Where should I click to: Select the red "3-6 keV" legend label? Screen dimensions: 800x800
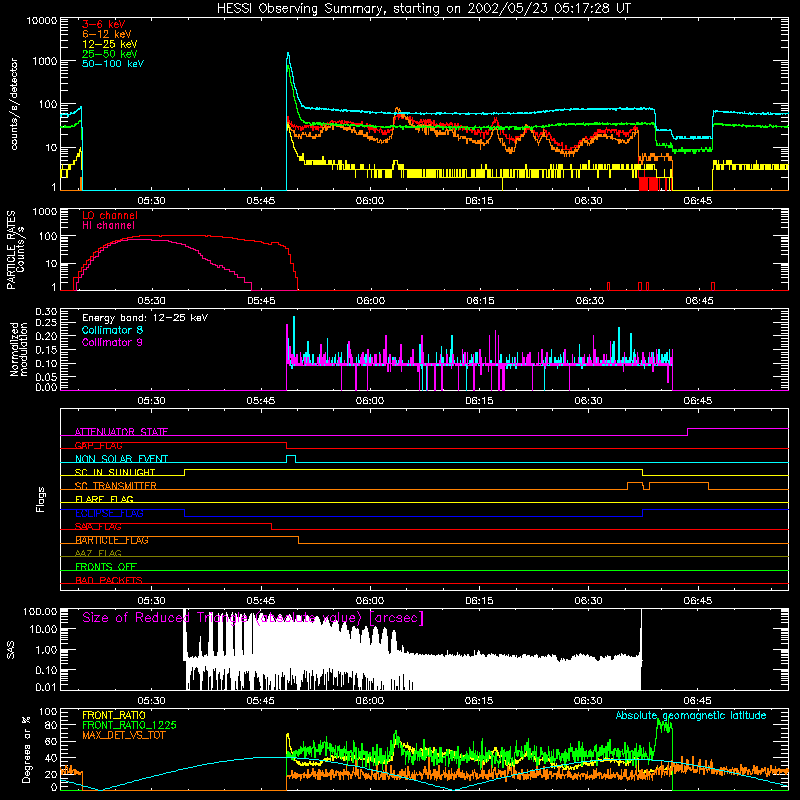coord(104,24)
